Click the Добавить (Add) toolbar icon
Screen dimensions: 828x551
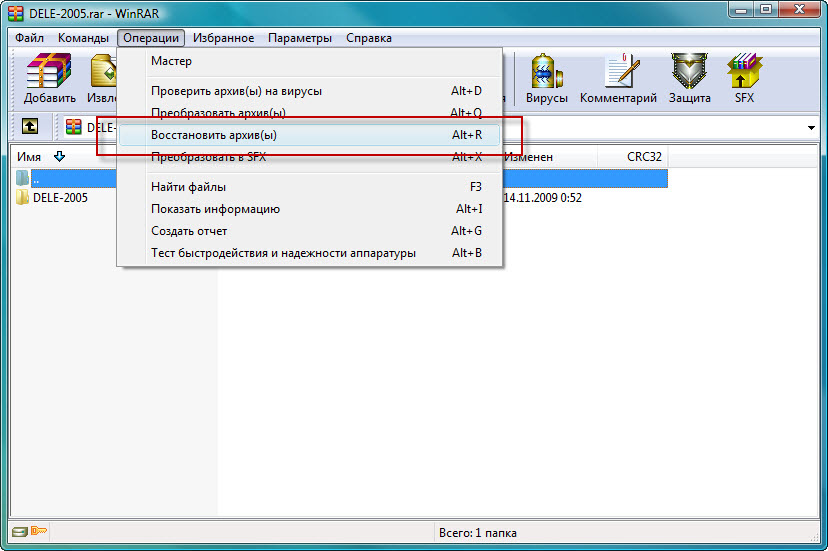pyautogui.click(x=49, y=78)
